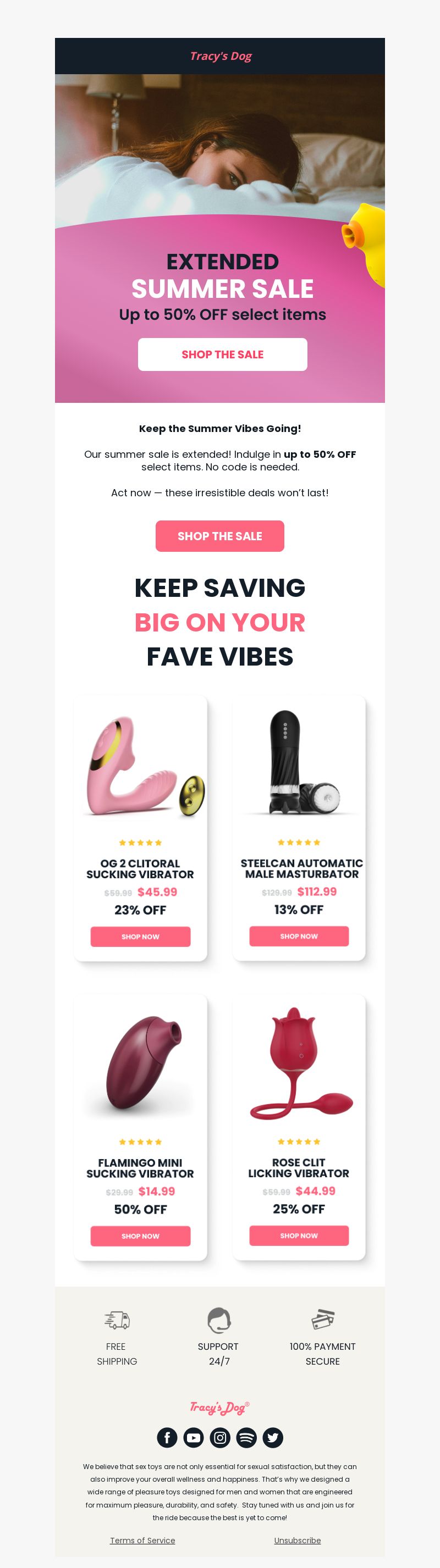Shop now for Steelcan Automatic Male Masturbator
This screenshot has height=1568, width=440.
click(x=299, y=935)
